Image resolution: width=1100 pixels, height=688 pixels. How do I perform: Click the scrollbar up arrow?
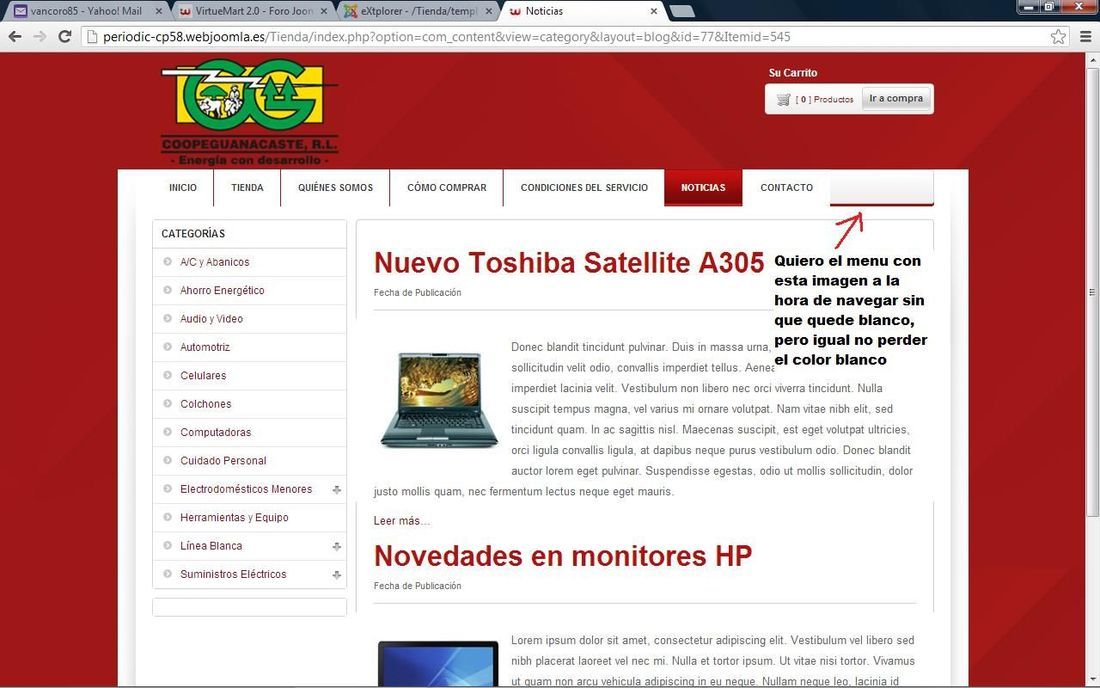pos(1092,60)
